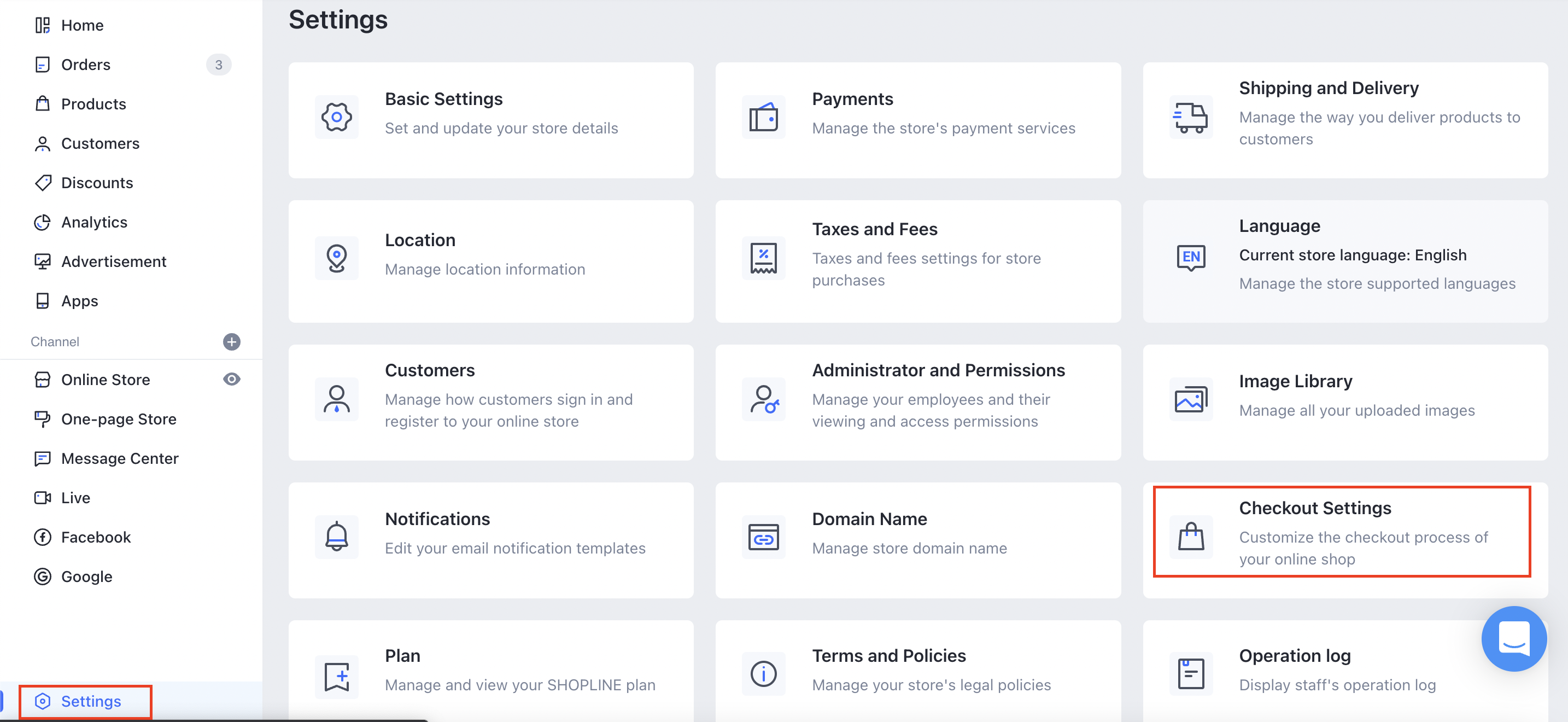
Task: Click the Notifications bell icon
Action: pos(337,537)
